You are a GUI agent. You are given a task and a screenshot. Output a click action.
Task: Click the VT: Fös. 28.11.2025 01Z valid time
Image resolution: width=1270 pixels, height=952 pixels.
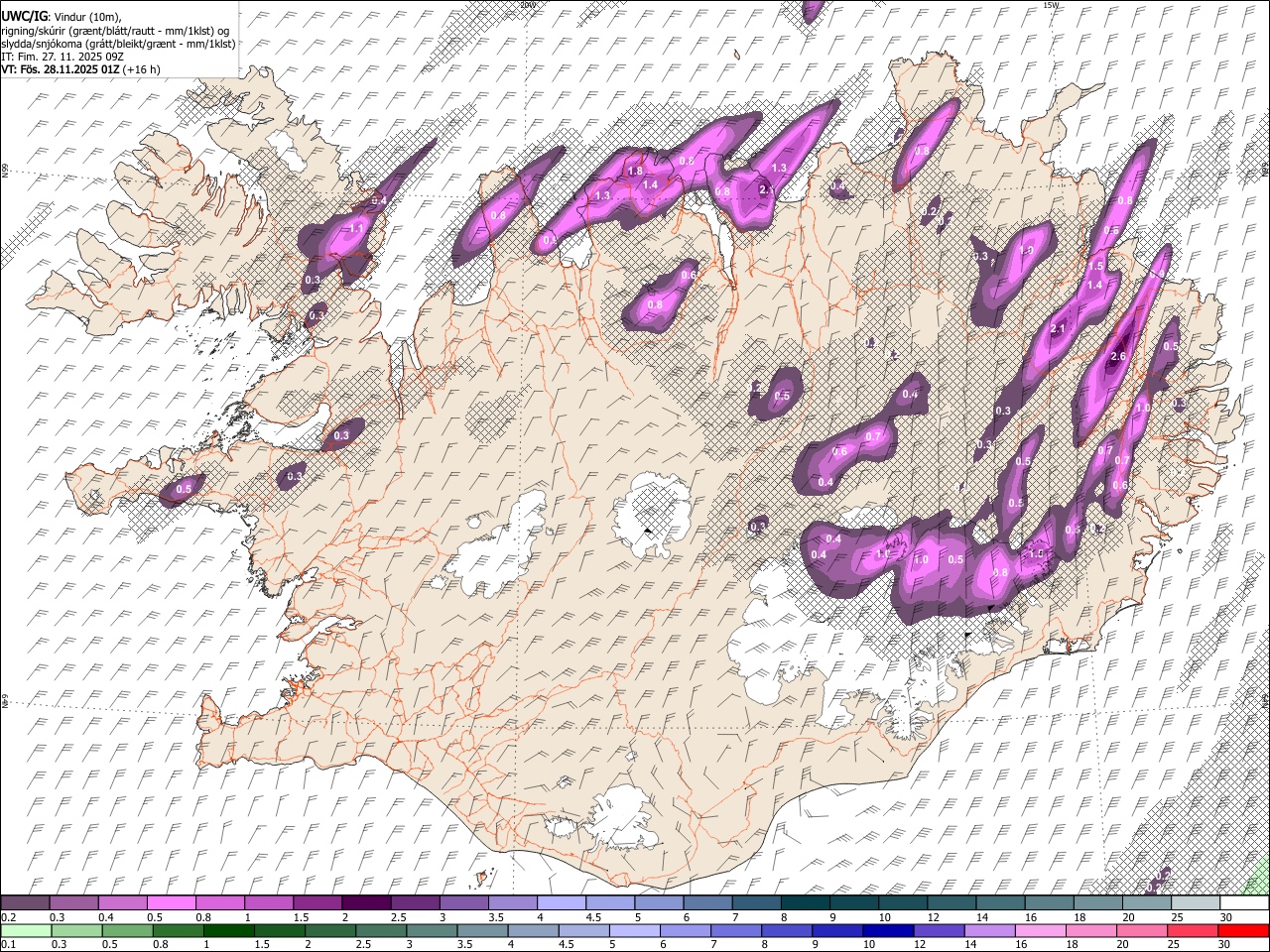(61, 69)
